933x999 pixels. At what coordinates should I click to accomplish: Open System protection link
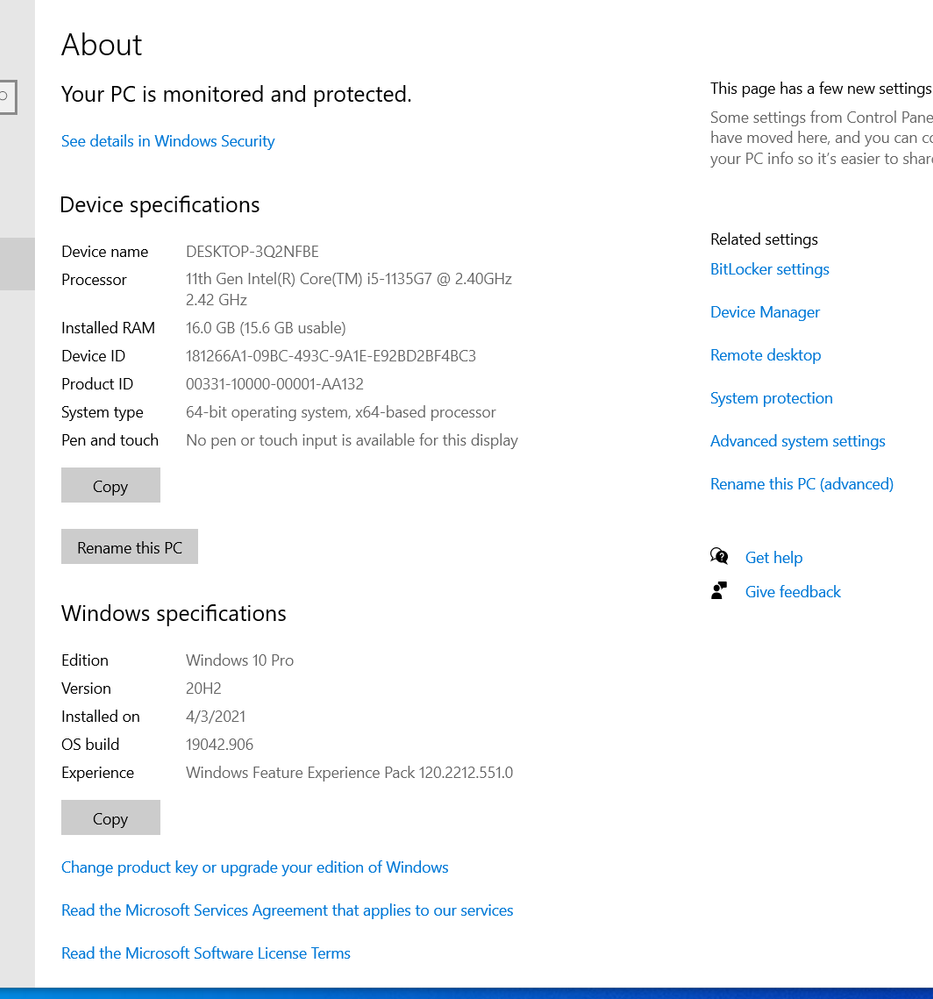click(771, 398)
